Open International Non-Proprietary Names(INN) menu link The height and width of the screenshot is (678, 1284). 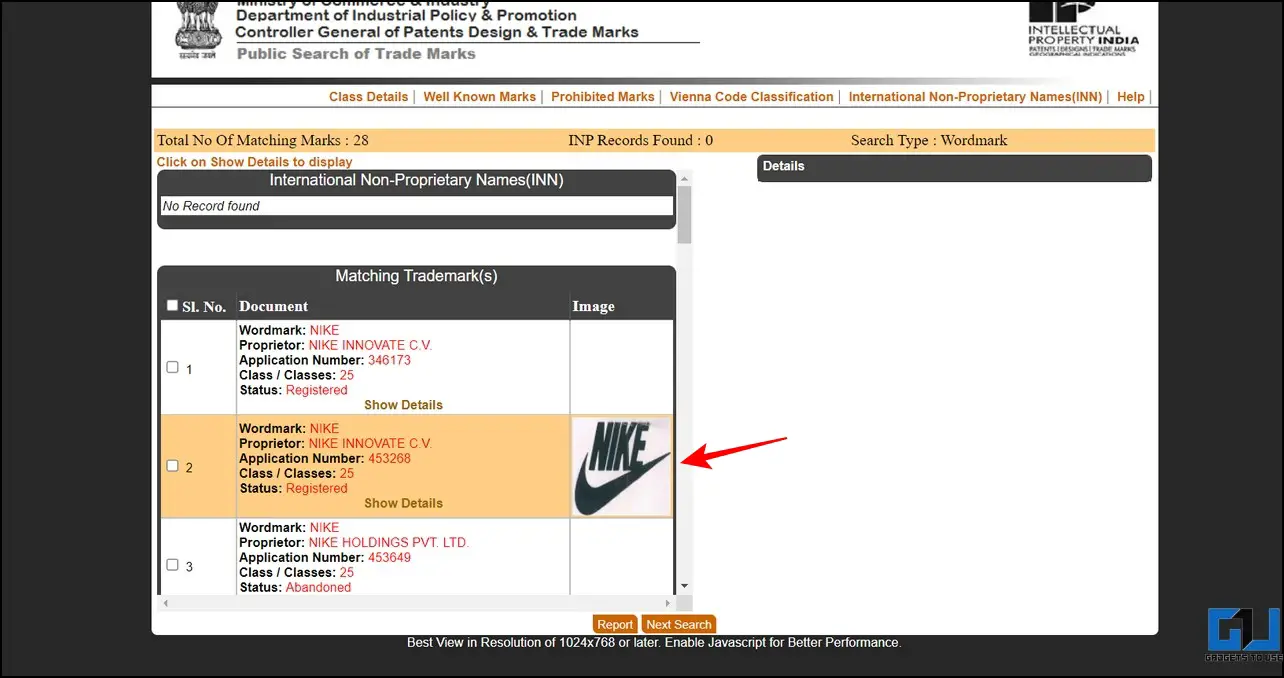point(975,97)
